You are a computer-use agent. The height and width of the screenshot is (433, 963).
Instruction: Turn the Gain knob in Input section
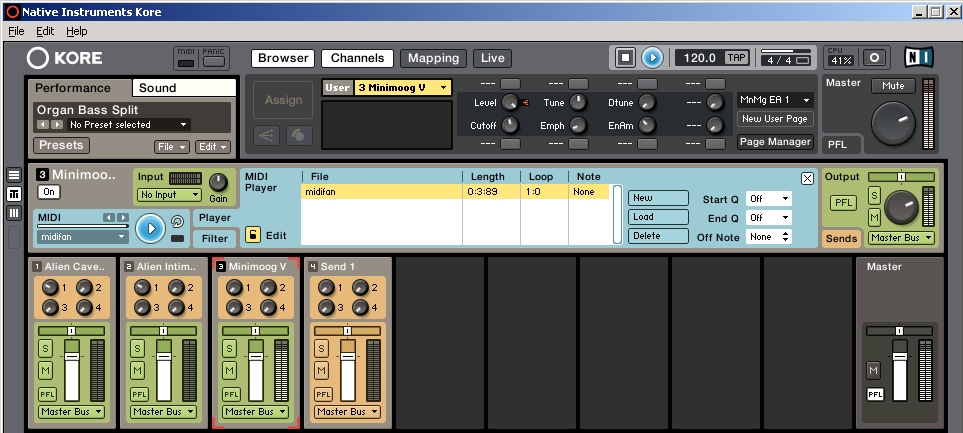tap(218, 182)
